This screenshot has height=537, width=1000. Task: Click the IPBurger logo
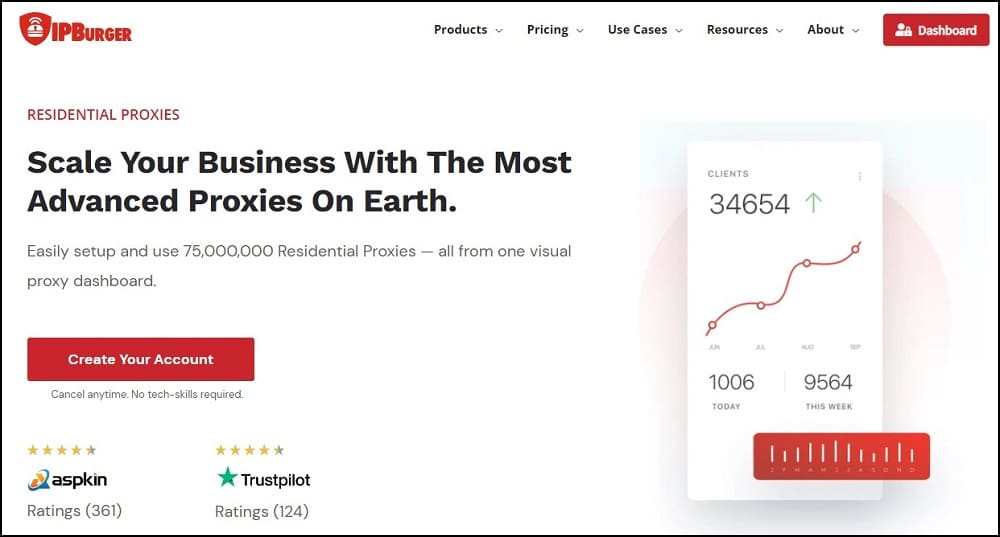(75, 29)
